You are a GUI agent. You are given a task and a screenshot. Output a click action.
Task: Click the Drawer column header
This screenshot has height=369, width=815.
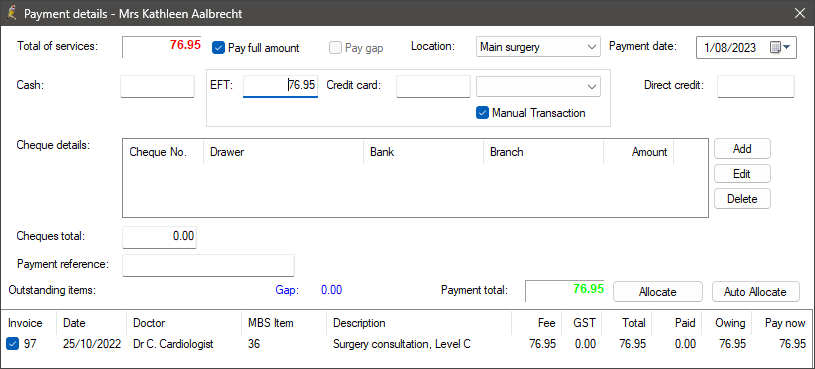(x=283, y=152)
